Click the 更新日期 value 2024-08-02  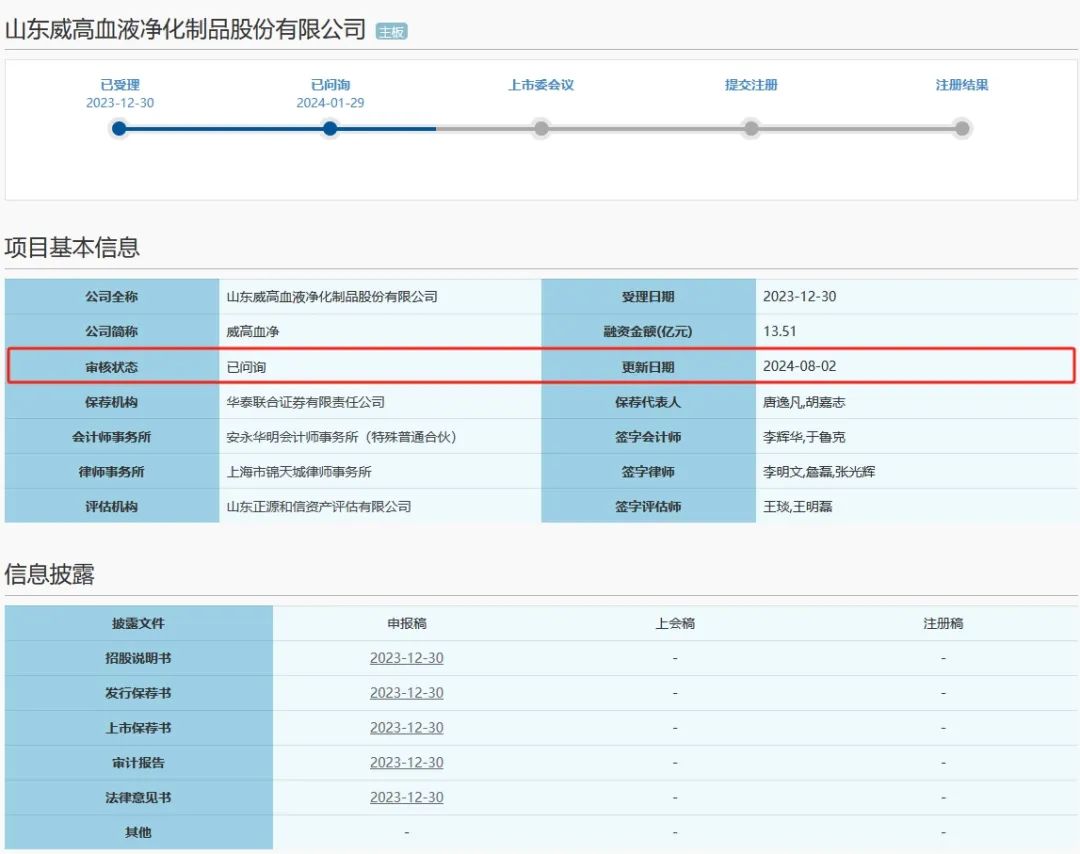point(800,366)
